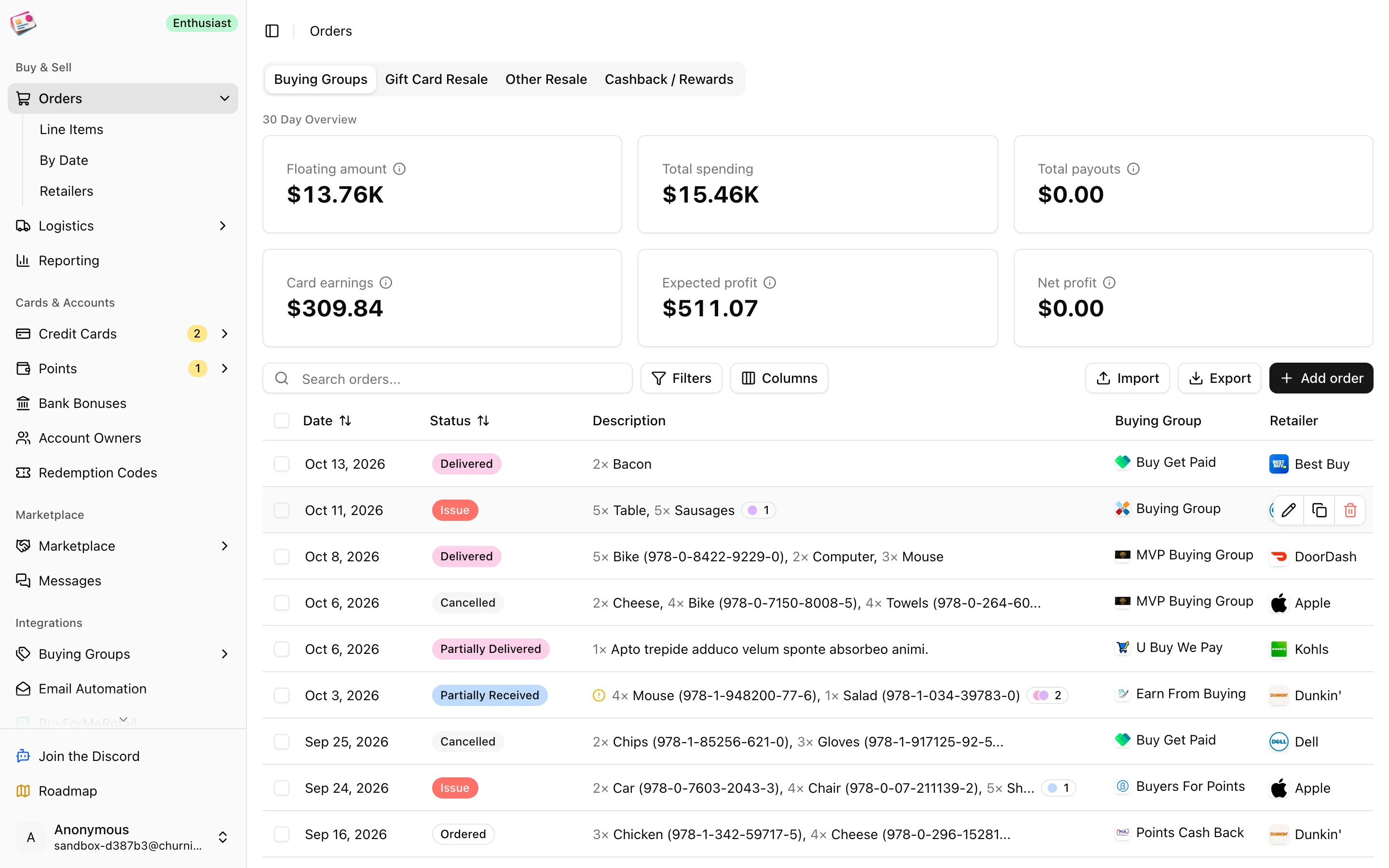Expand the Points section chevron

[x=224, y=368]
